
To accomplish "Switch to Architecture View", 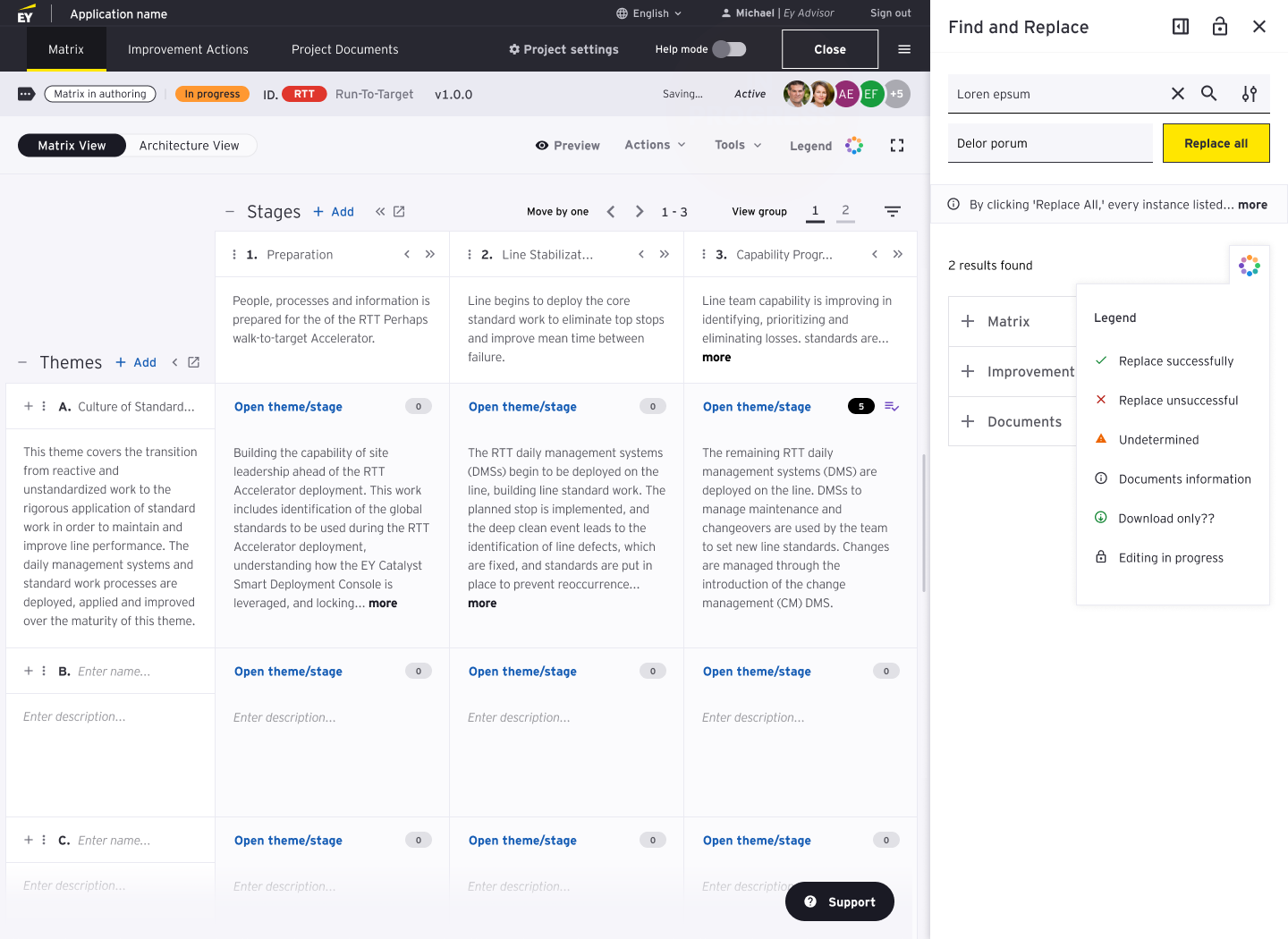I will tap(189, 146).
